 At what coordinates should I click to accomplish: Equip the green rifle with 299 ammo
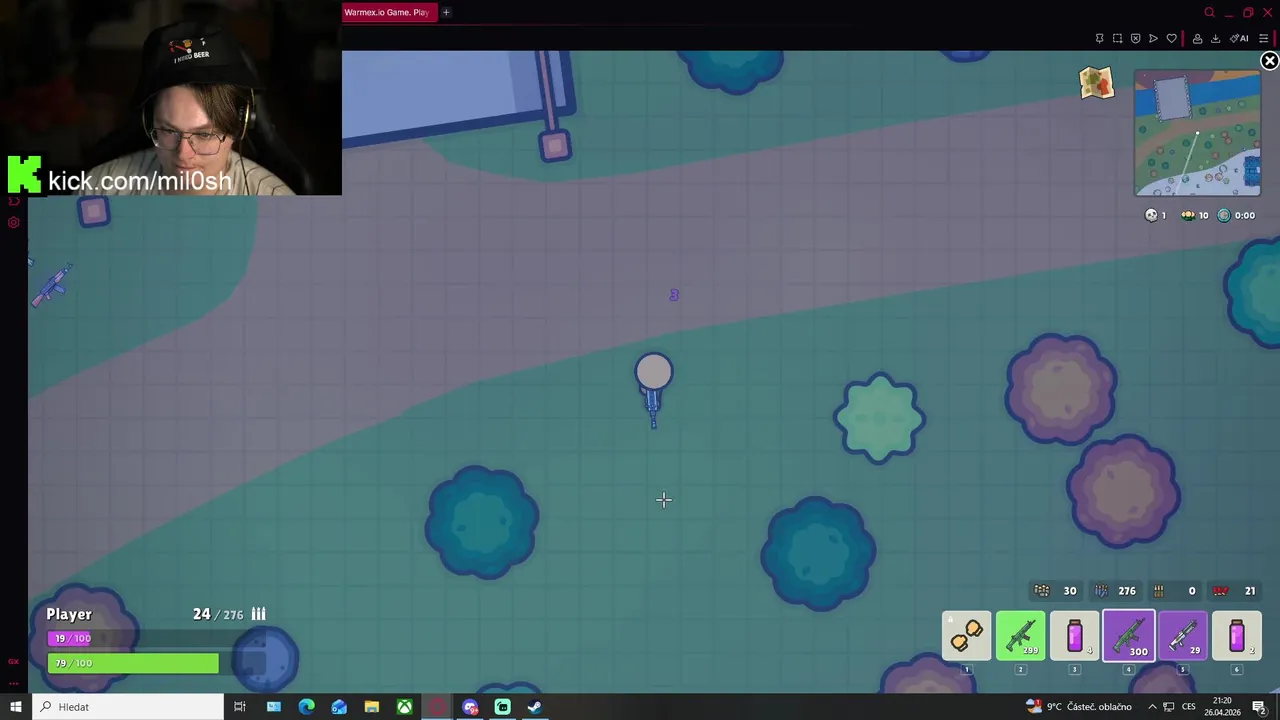(x=1020, y=636)
